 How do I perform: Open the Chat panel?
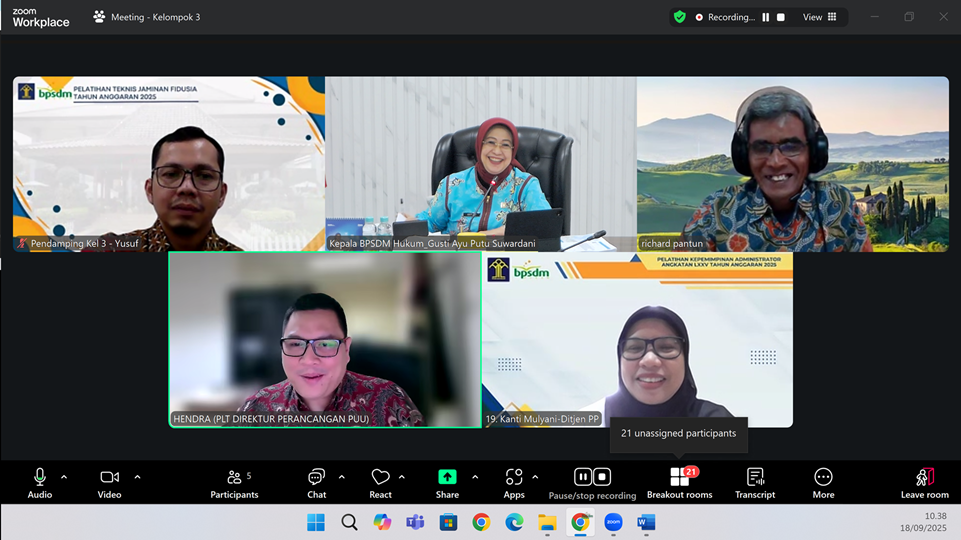coord(316,484)
